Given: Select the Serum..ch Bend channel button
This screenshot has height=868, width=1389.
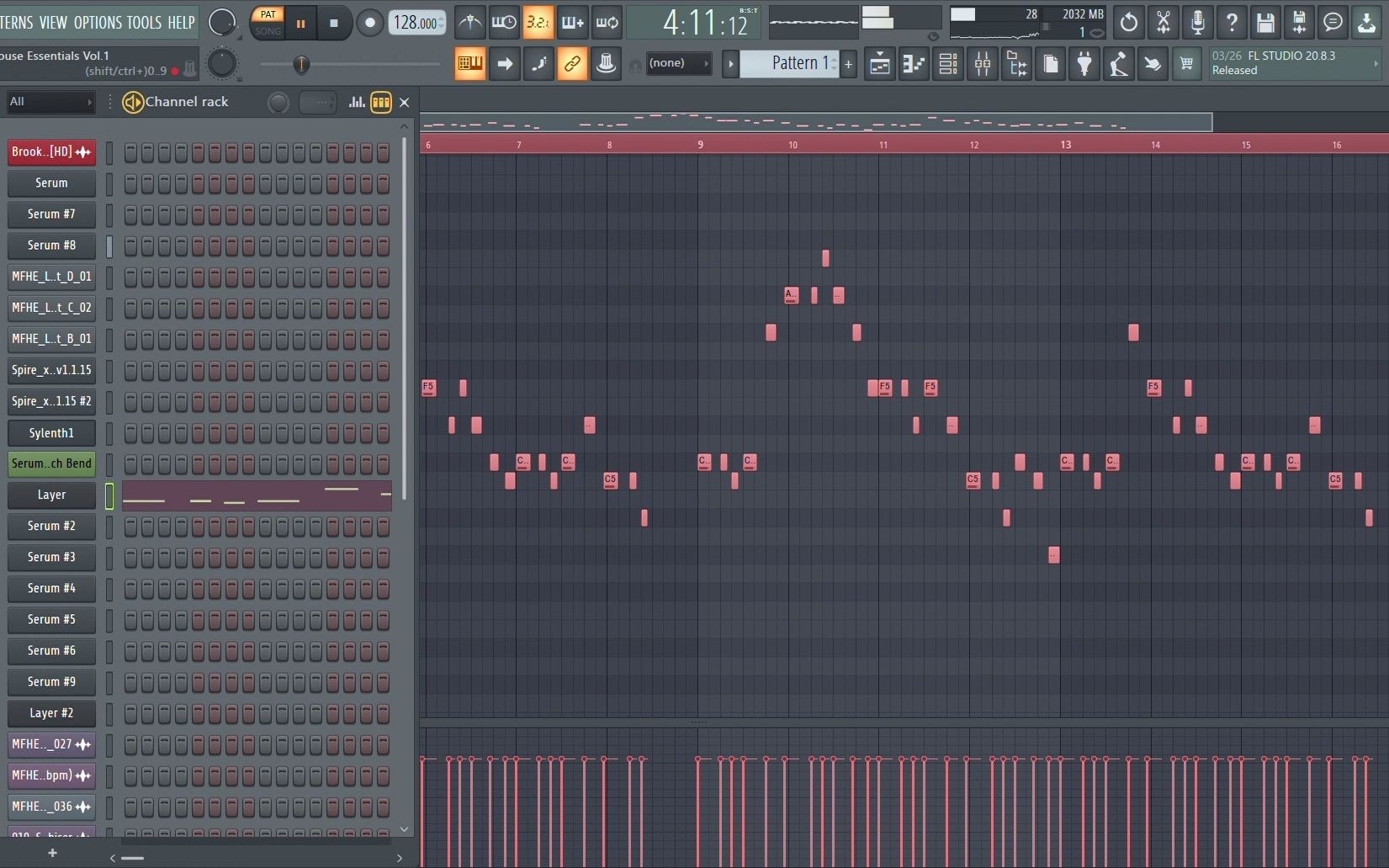Looking at the screenshot, I should pos(51,463).
